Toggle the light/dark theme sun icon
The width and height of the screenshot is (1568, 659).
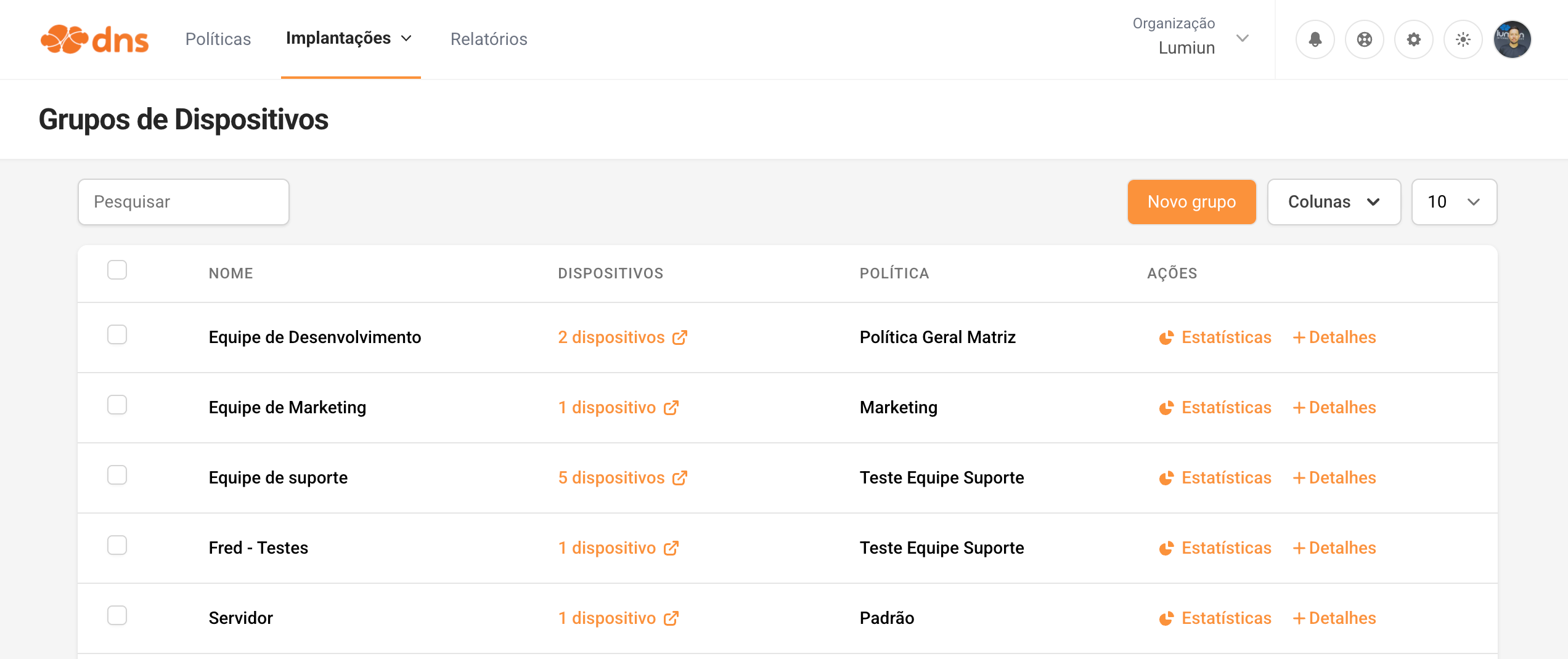coord(1463,39)
